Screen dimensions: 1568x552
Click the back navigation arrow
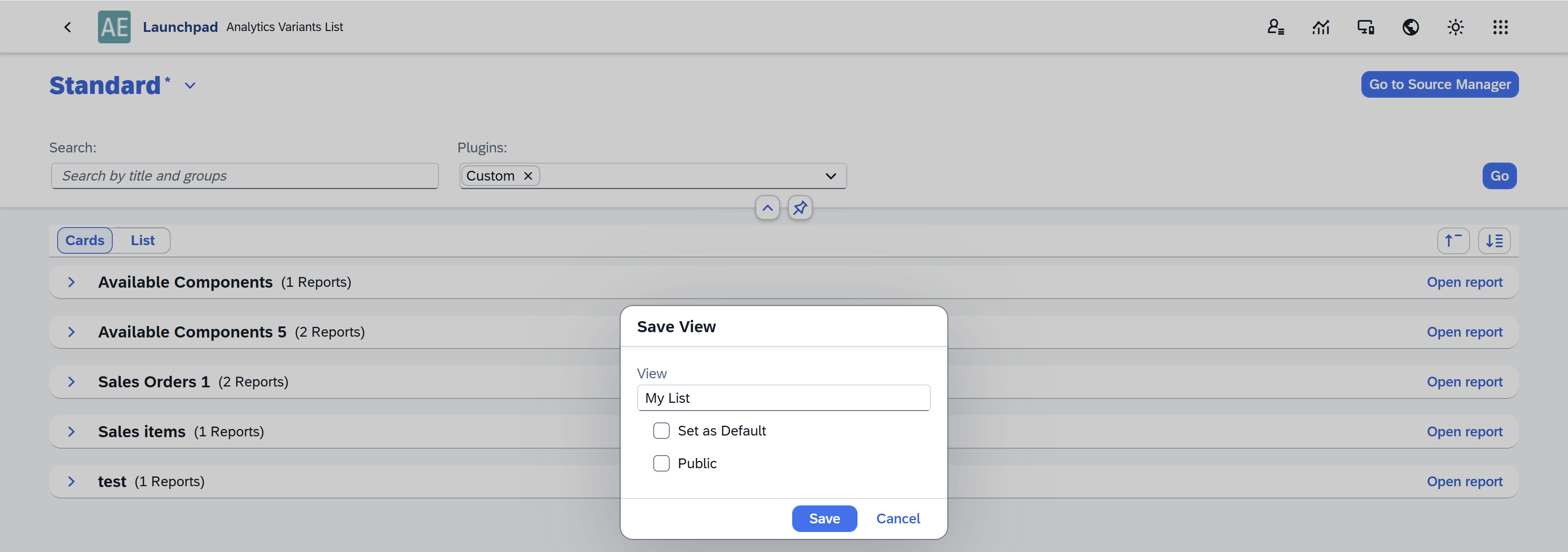(67, 27)
